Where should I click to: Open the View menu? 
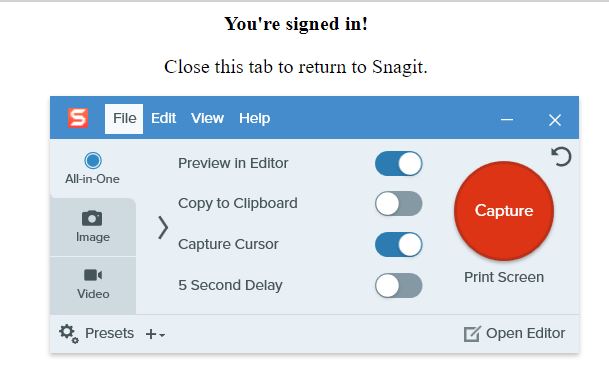point(207,118)
